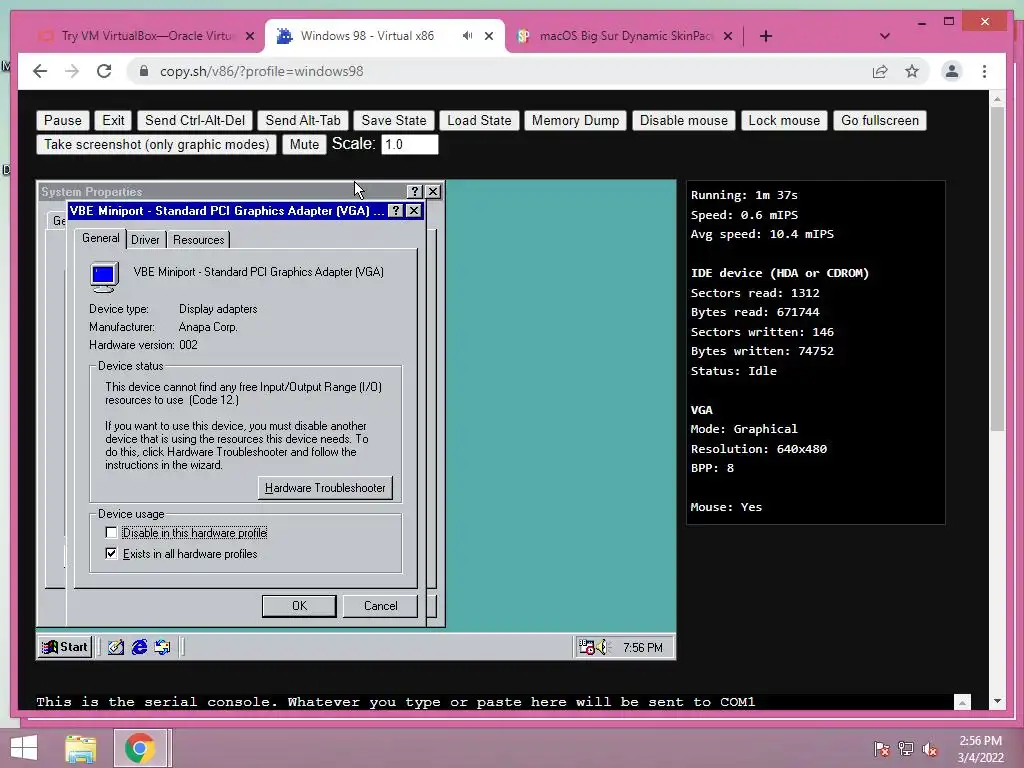Close the macOS Big Sur SkinPack tab

point(728,36)
